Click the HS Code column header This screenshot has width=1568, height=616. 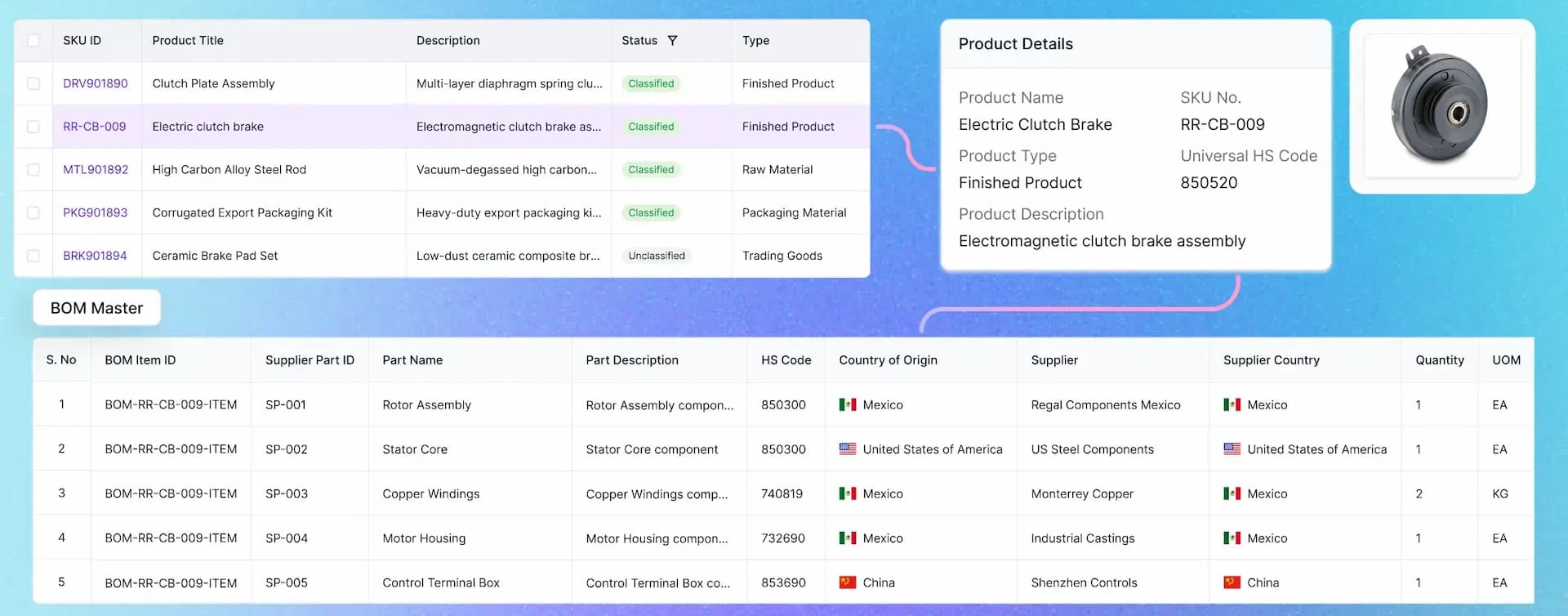(x=786, y=359)
